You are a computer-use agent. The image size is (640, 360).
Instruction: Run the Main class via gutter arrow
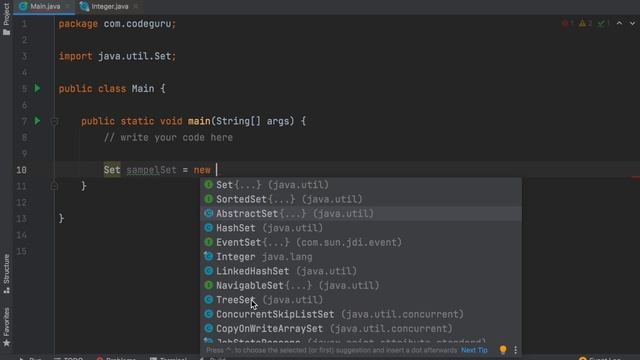tap(38, 88)
